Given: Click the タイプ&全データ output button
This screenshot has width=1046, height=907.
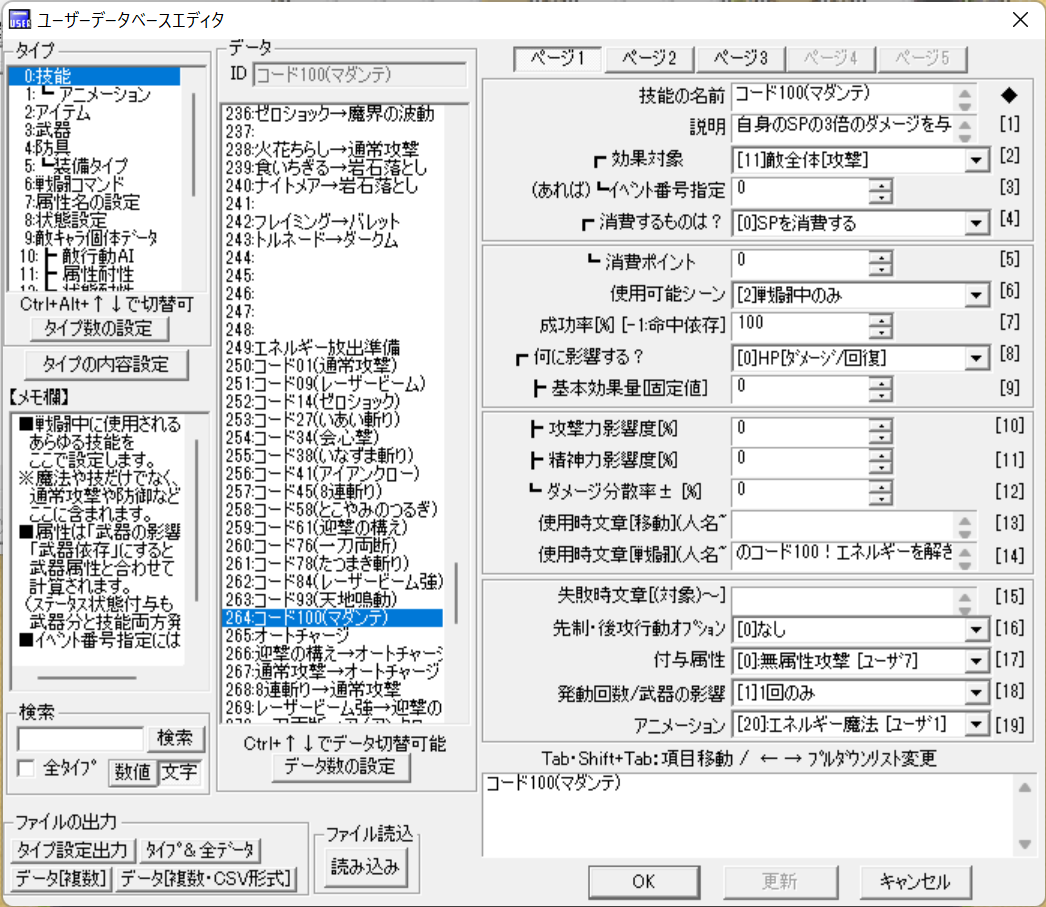Looking at the screenshot, I should click(x=199, y=850).
